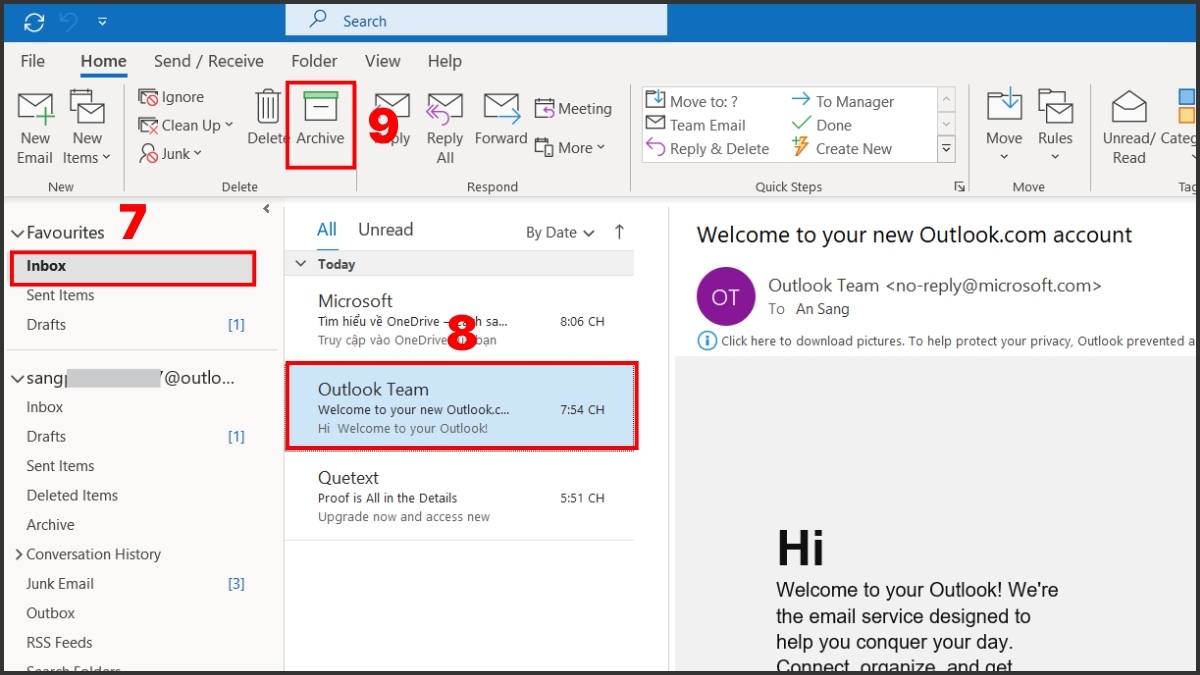1200x675 pixels.
Task: Collapse the folder pane
Action: tap(266, 209)
